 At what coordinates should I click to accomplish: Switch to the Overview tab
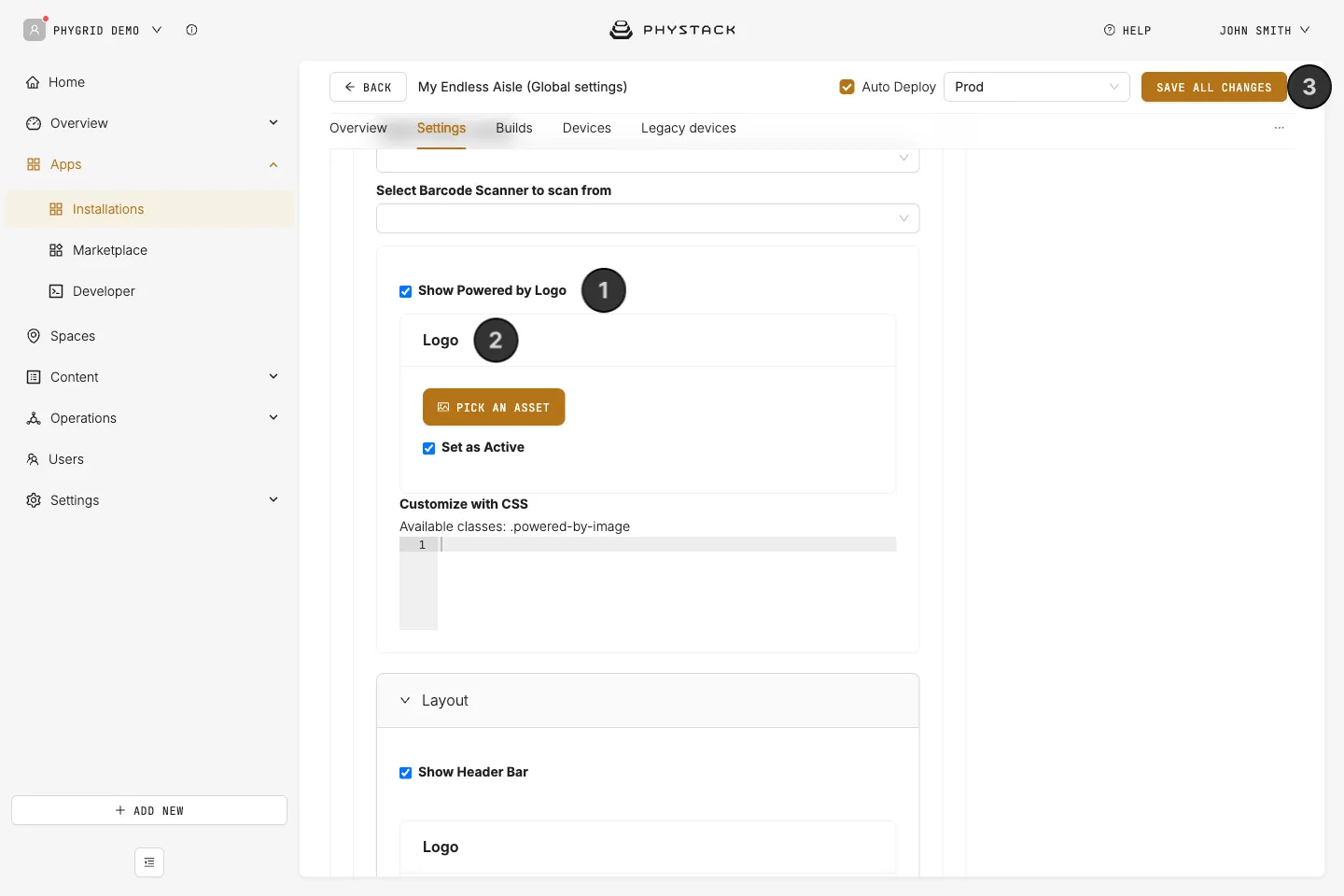tap(358, 128)
